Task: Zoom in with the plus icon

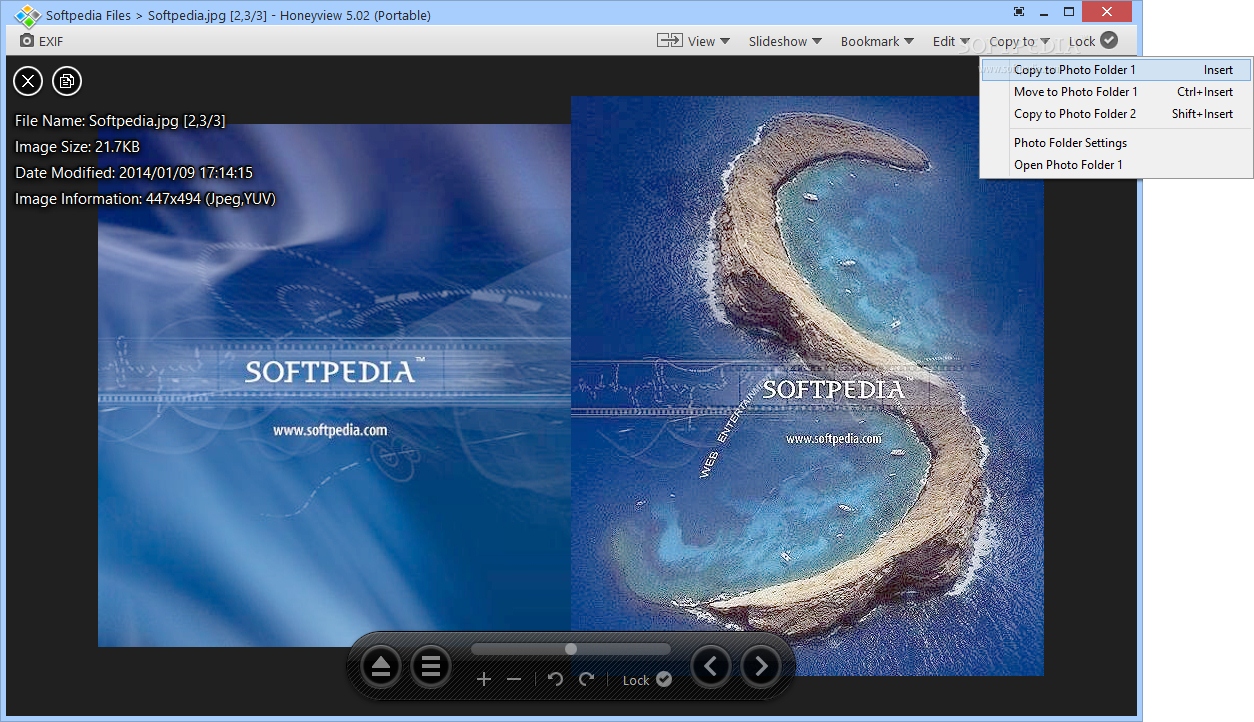Action: click(x=484, y=680)
